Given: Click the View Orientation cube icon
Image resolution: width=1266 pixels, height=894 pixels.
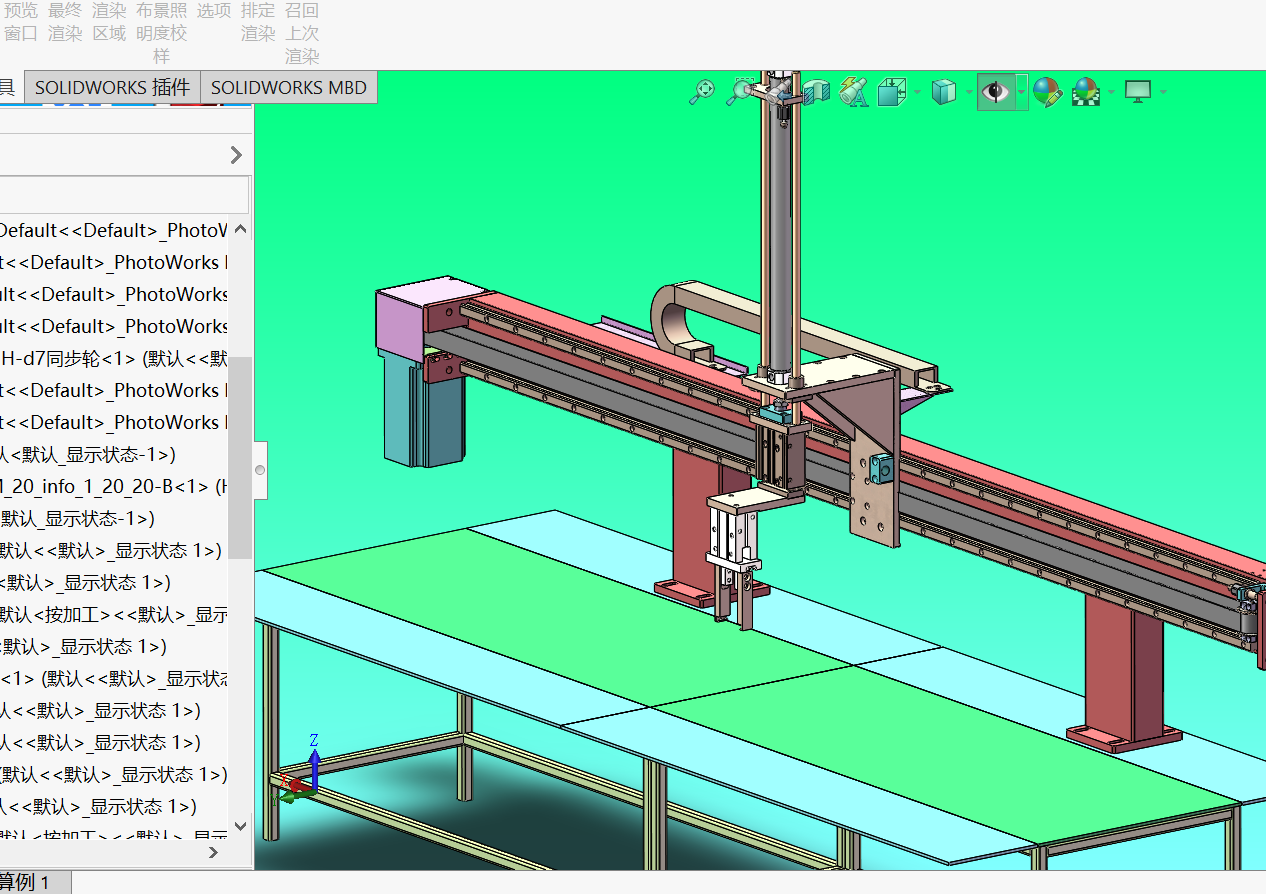Looking at the screenshot, I should (x=890, y=93).
